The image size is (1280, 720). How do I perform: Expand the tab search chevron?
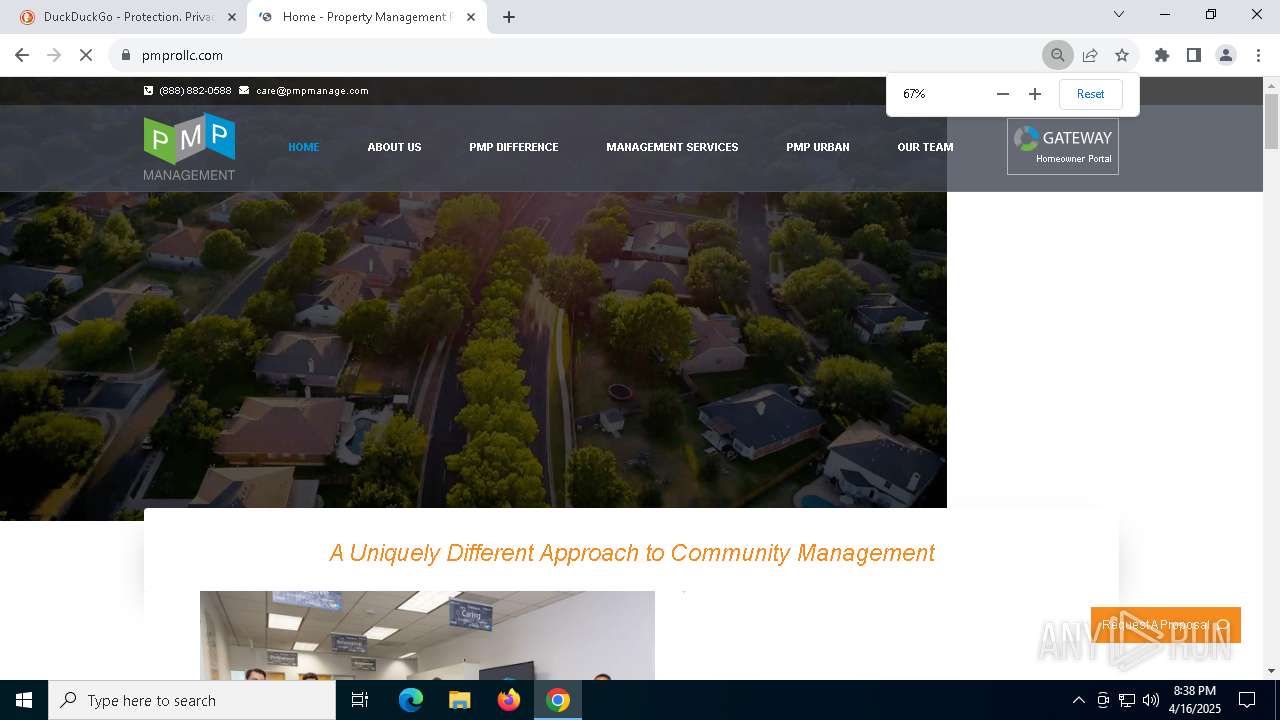tap(1119, 14)
